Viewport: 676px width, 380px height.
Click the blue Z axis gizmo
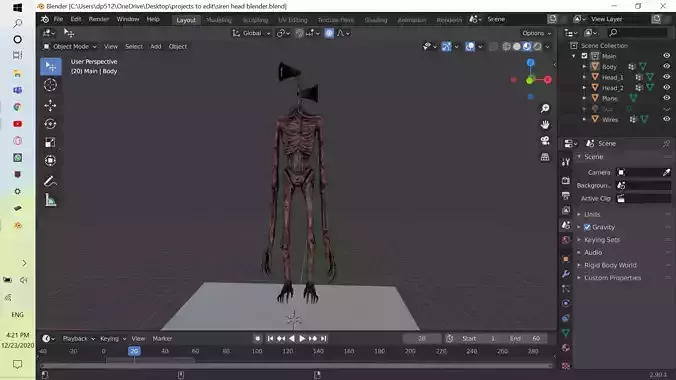tap(530, 63)
